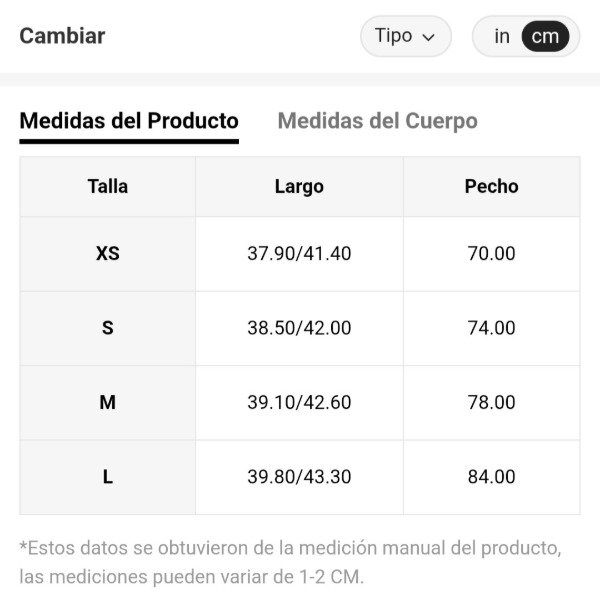Click the 70.00 chest measurement cell
Image resolution: width=600 pixels, height=598 pixels.
pos(491,253)
